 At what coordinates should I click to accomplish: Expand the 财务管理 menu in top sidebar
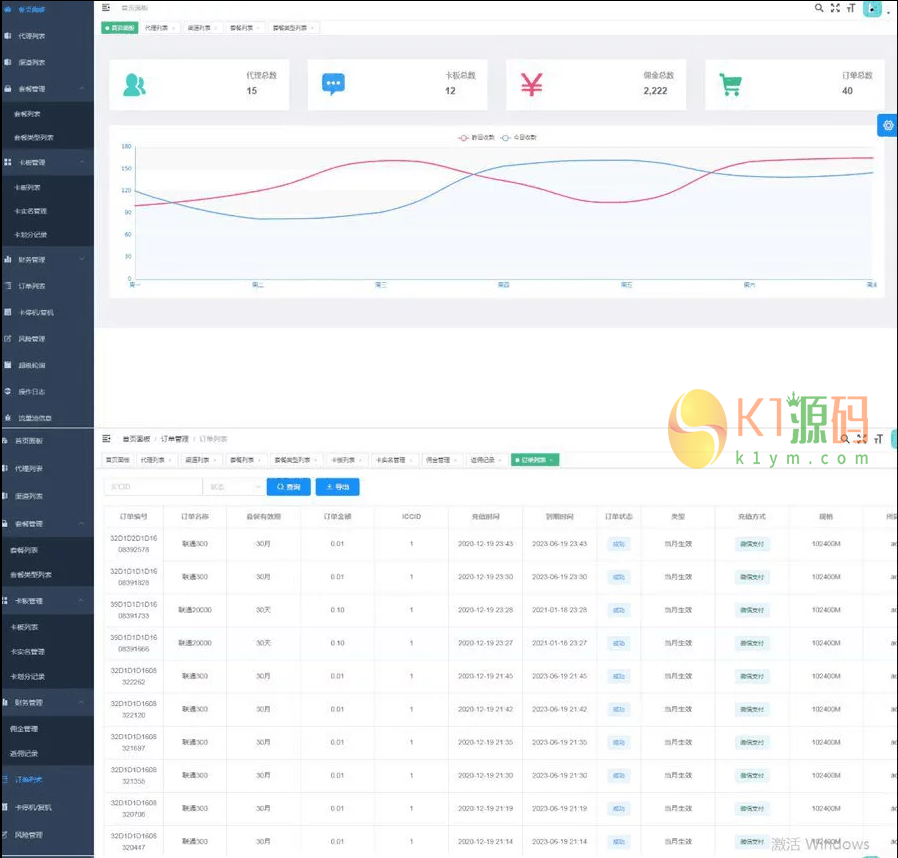pos(47,260)
